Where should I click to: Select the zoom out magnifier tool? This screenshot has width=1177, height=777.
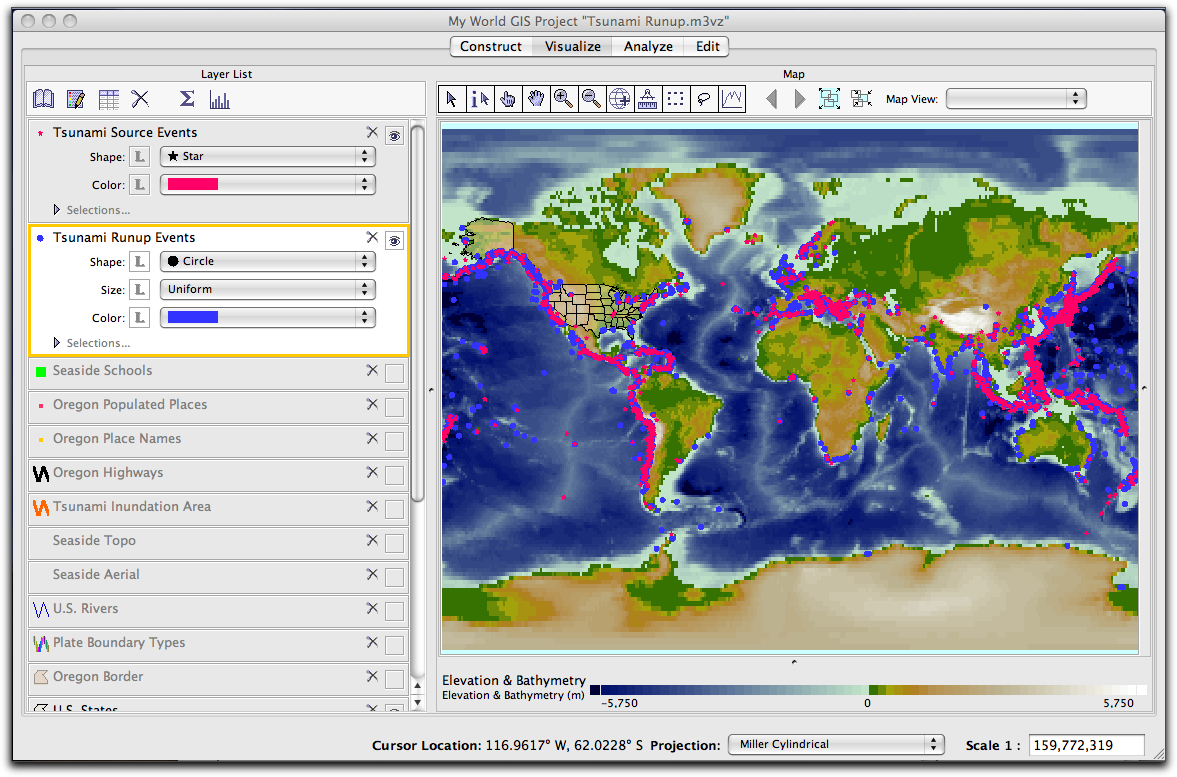(x=592, y=98)
